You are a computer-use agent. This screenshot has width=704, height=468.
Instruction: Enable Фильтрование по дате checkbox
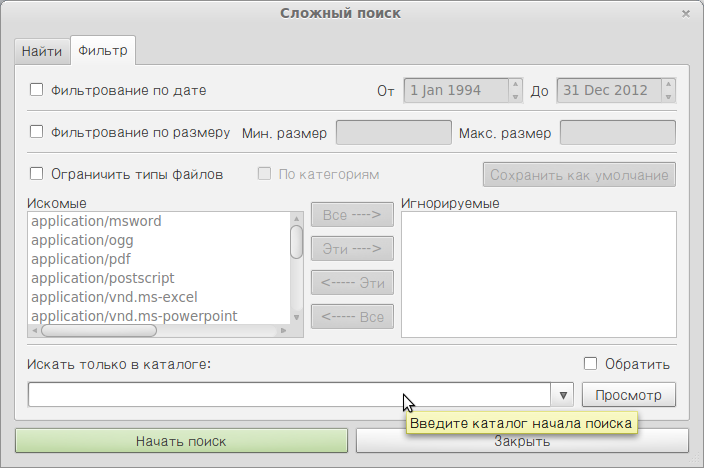click(x=36, y=90)
